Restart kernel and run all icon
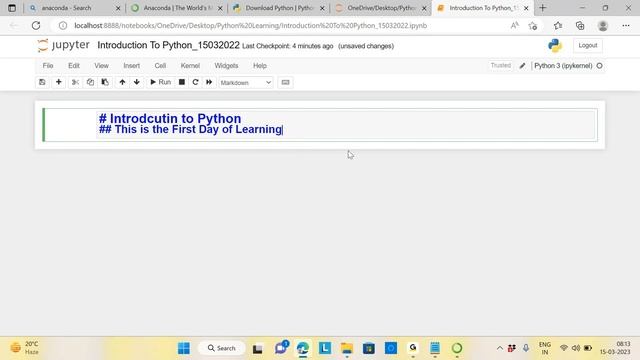Screen dimensions: 640x360 tap(209, 82)
